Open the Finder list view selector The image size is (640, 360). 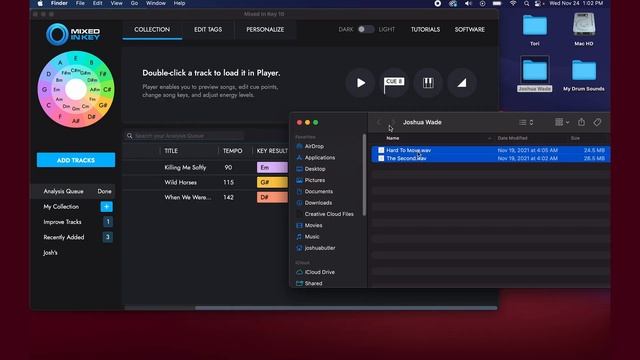(x=526, y=122)
